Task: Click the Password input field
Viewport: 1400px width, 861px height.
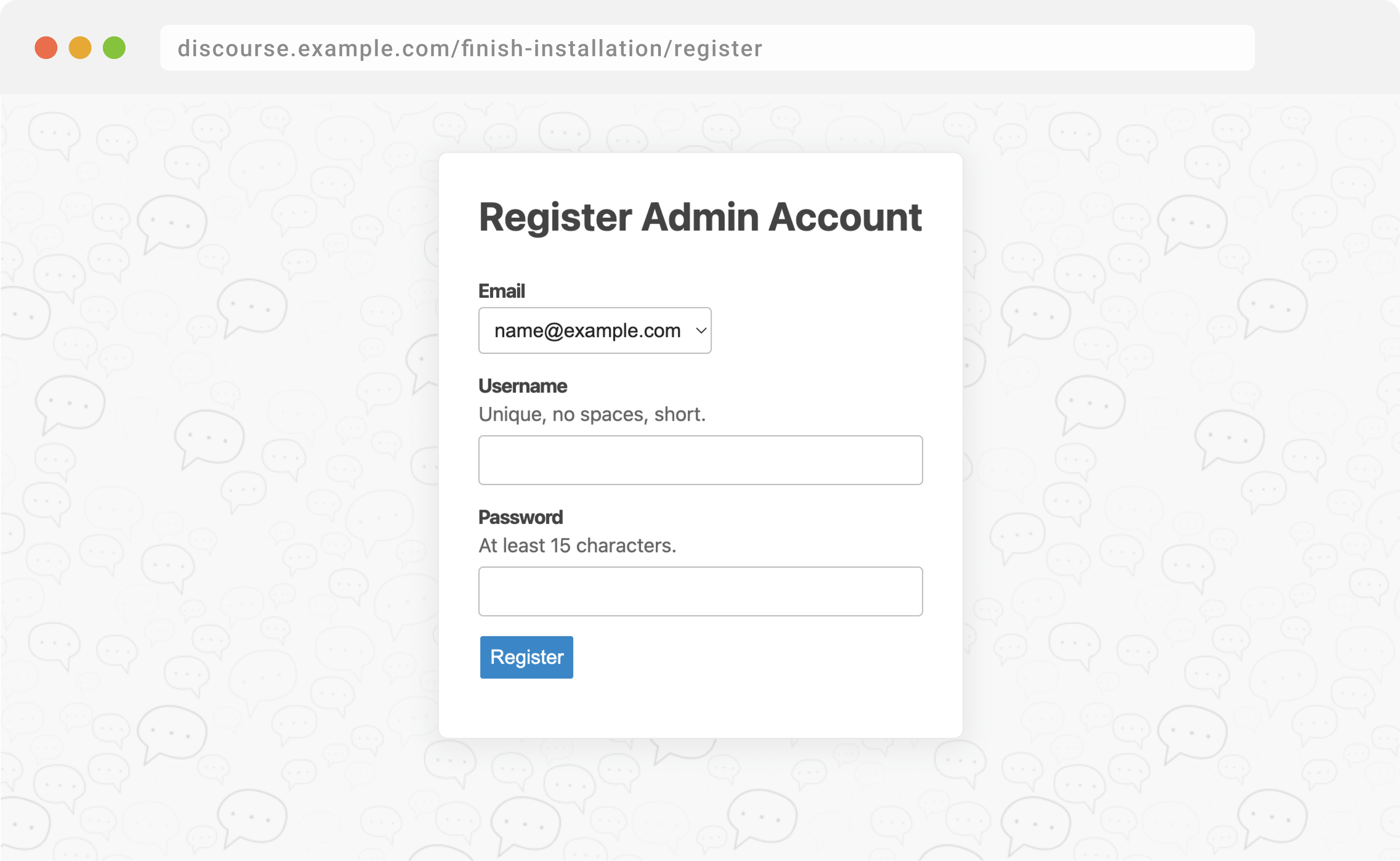Action: coord(700,591)
